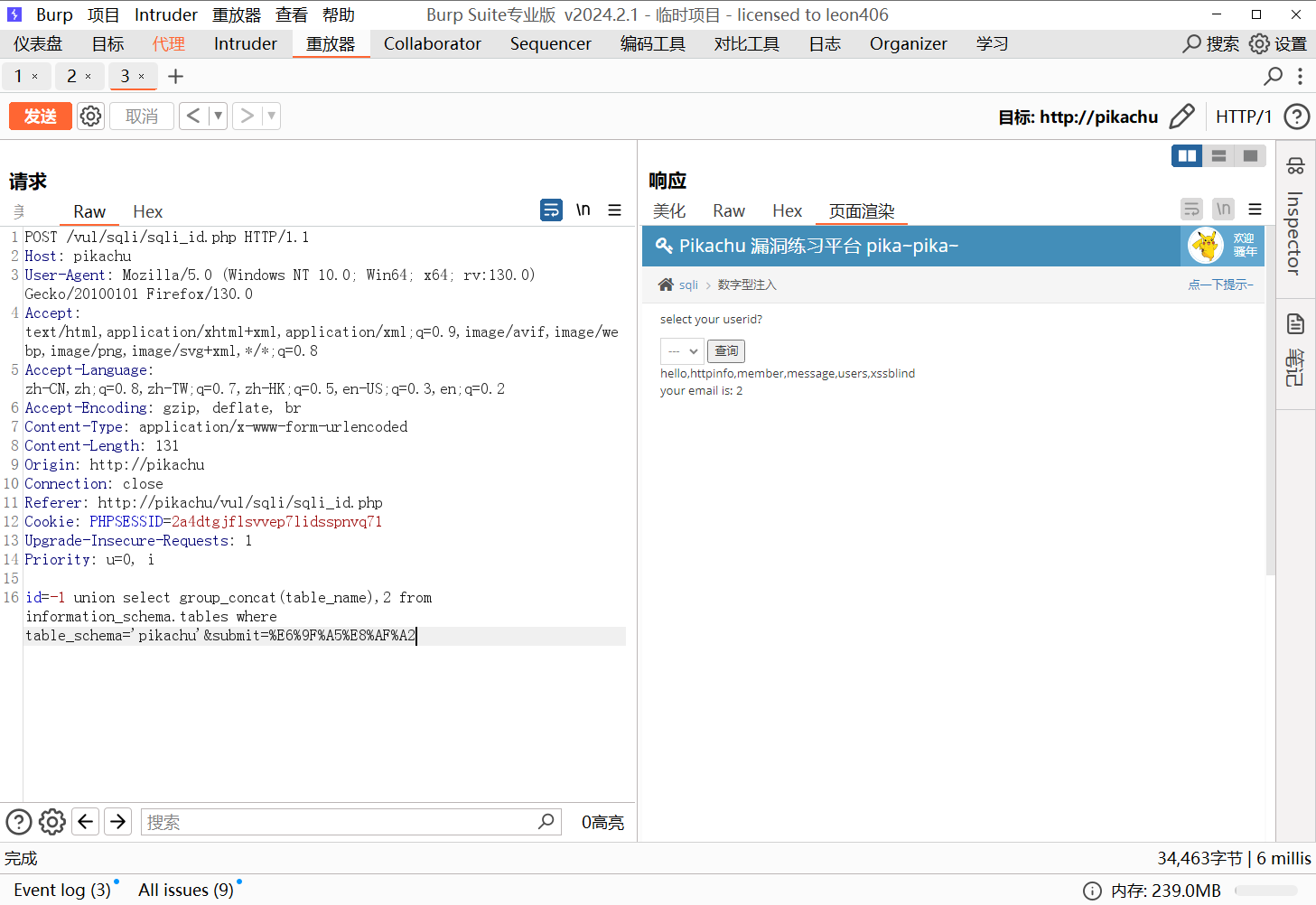Close Repeater tab 2
This screenshot has width=1316, height=905.
pos(88,77)
